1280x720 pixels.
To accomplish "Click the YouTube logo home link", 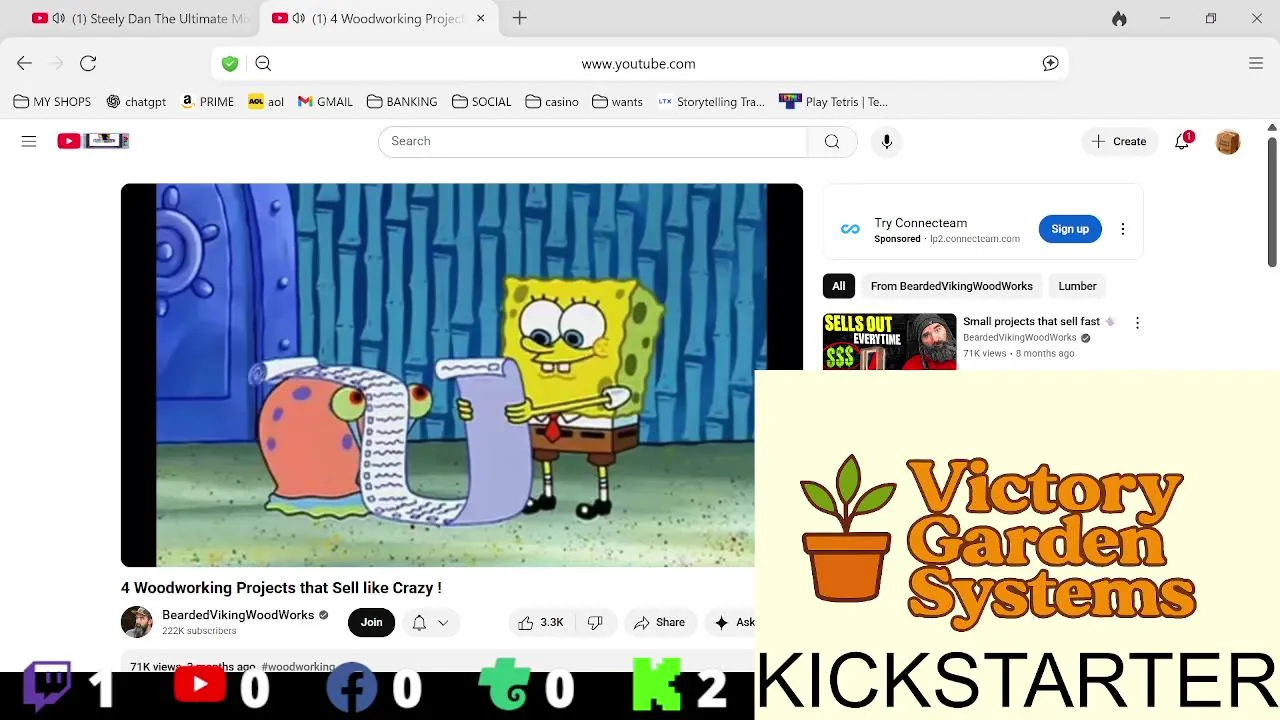I will pos(93,141).
